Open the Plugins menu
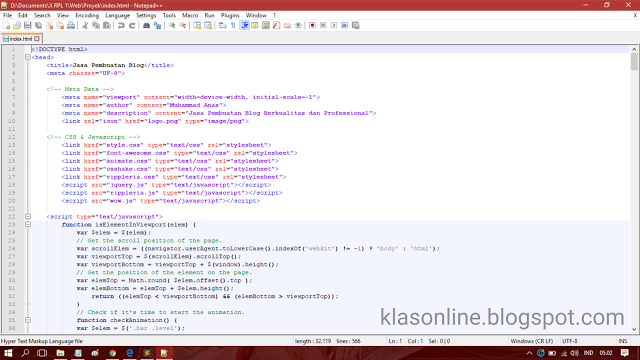The image size is (640, 360). [x=230, y=15]
